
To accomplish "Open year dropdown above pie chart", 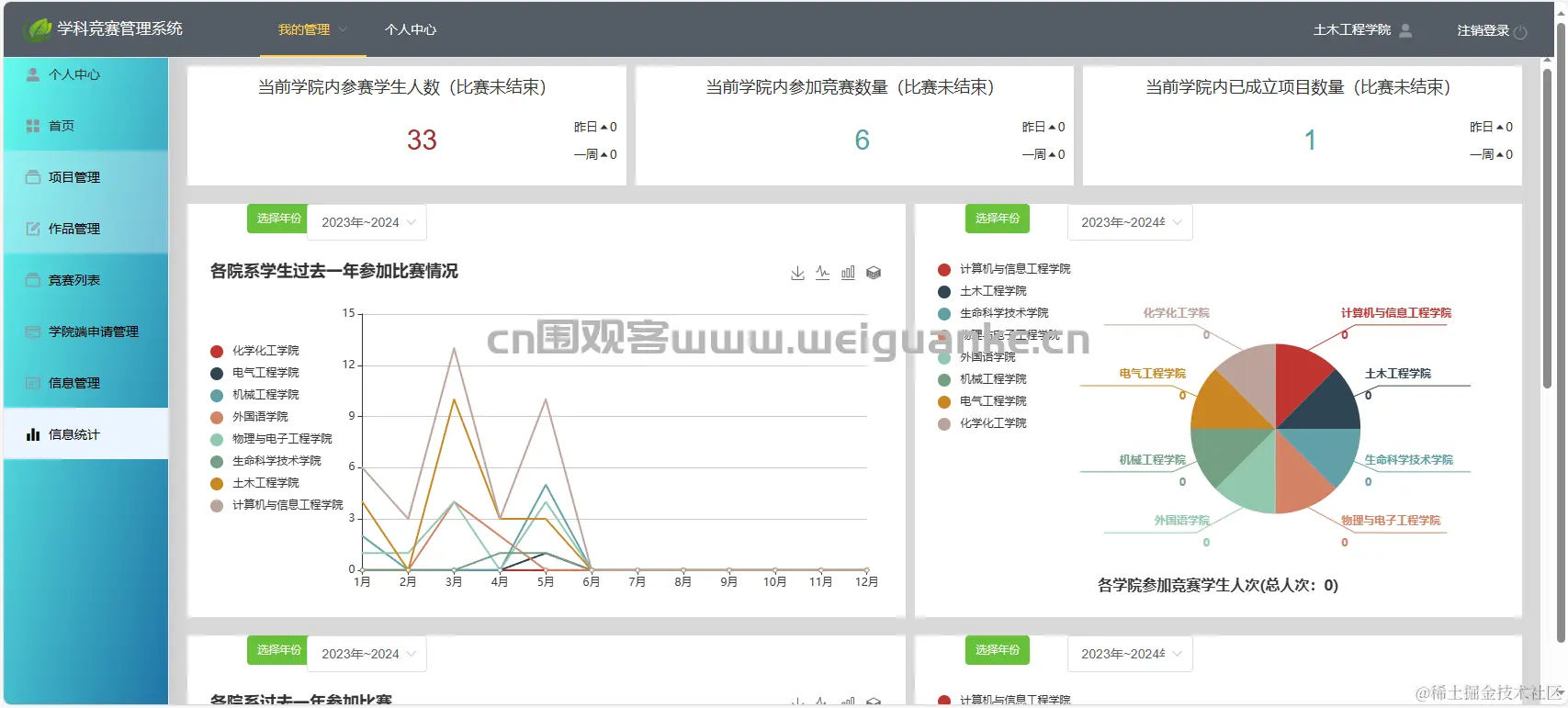I will (1130, 222).
